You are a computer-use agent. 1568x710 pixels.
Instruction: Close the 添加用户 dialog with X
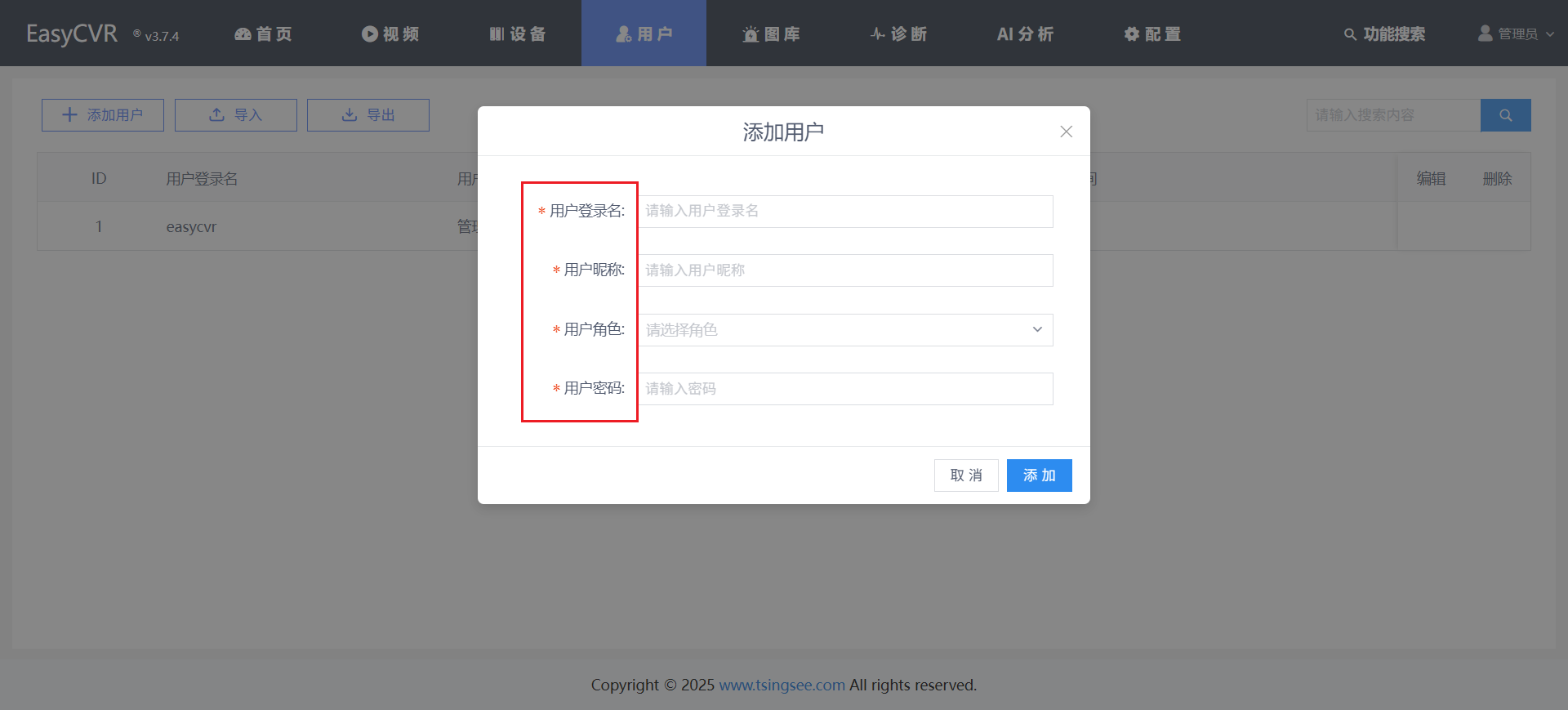[1066, 132]
